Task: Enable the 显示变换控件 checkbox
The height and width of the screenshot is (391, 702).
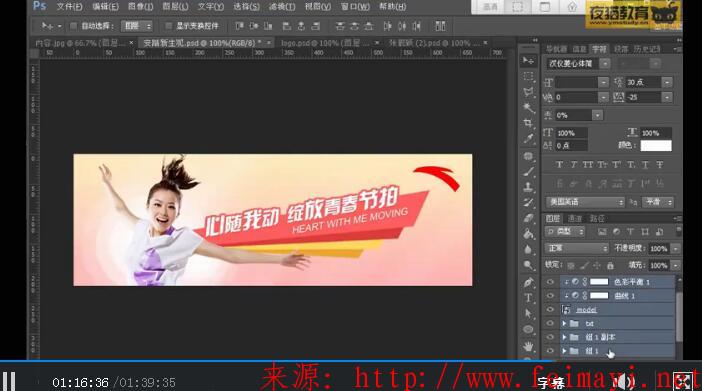Action: tap(168, 26)
